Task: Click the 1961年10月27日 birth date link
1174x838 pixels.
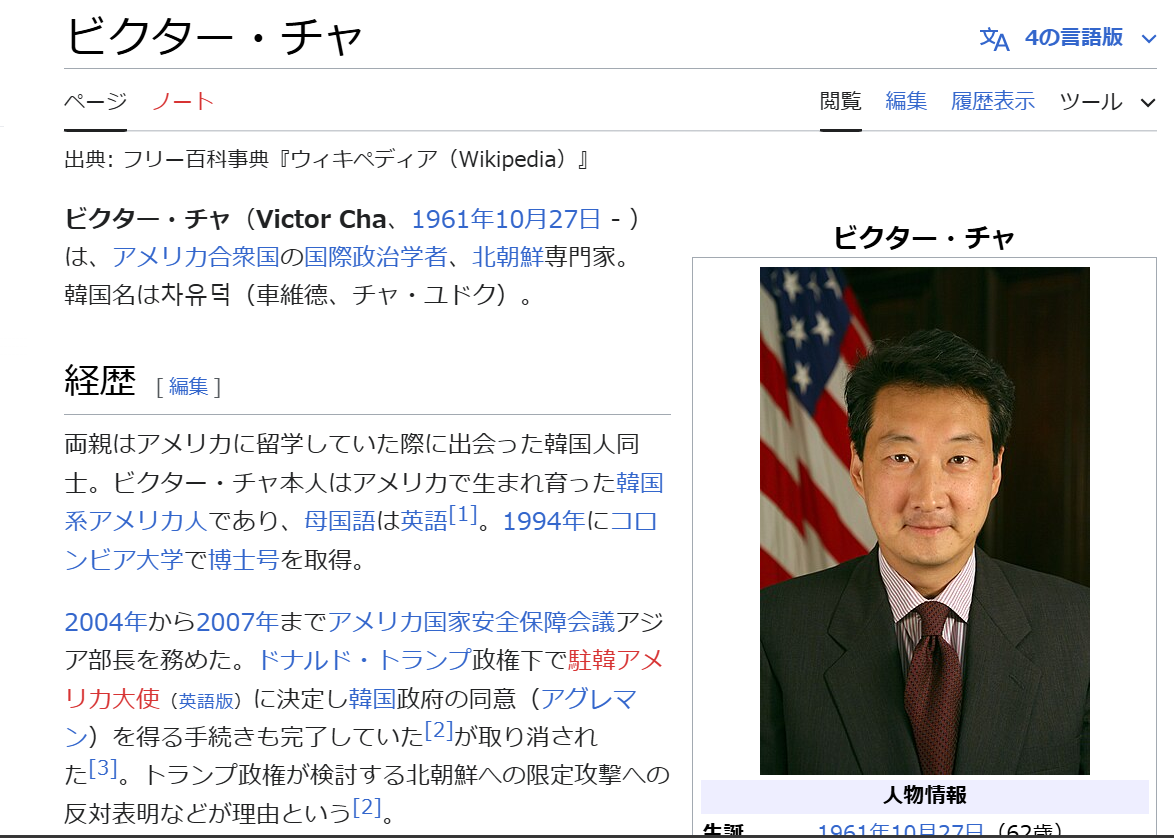Action: [506, 219]
